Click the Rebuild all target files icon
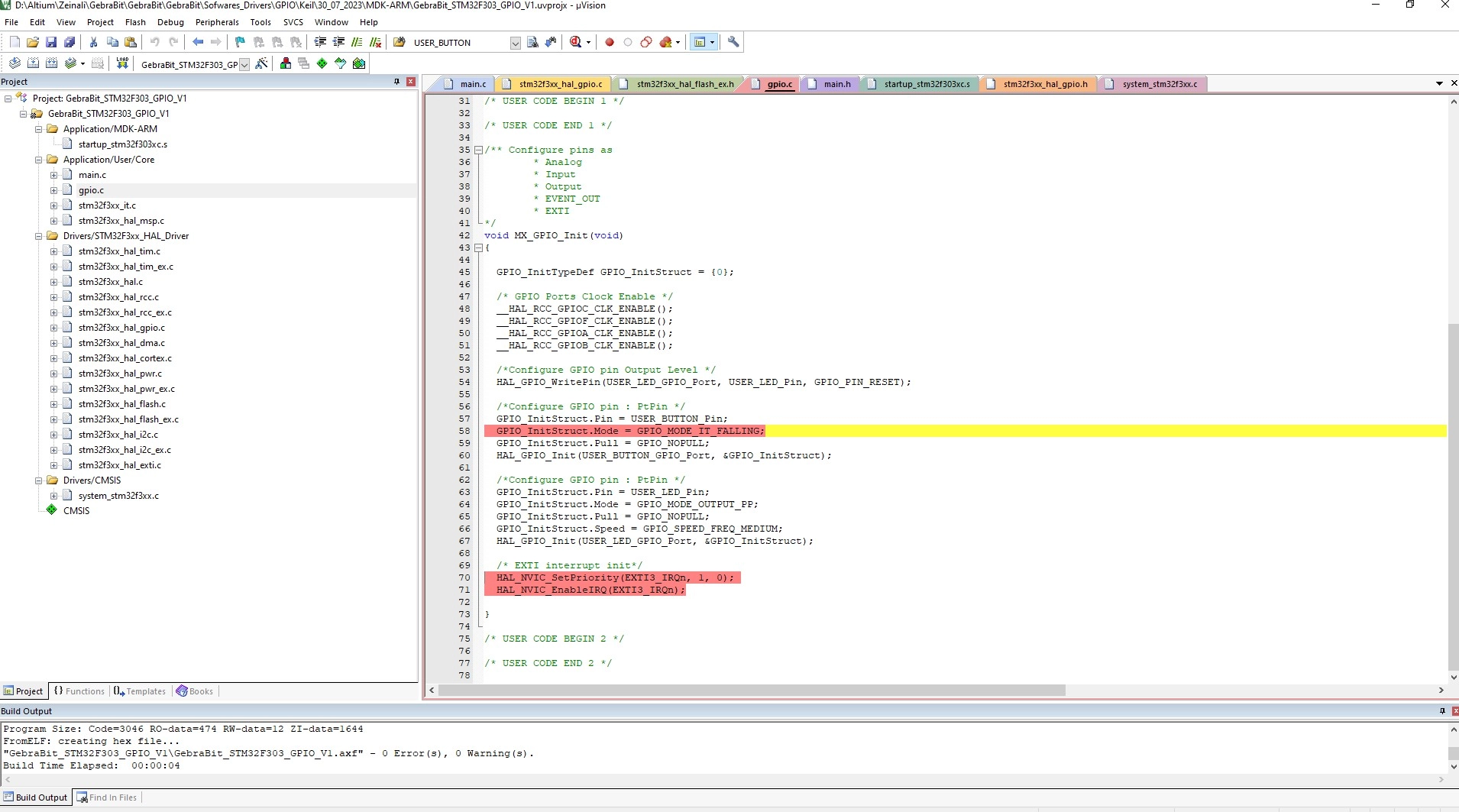 [51, 63]
